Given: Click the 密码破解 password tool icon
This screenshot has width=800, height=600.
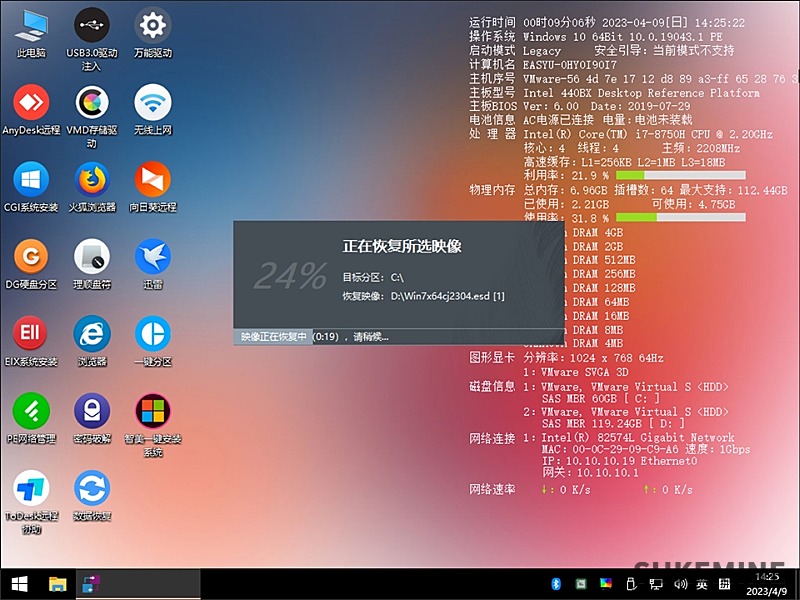Looking at the screenshot, I should coord(92,410).
